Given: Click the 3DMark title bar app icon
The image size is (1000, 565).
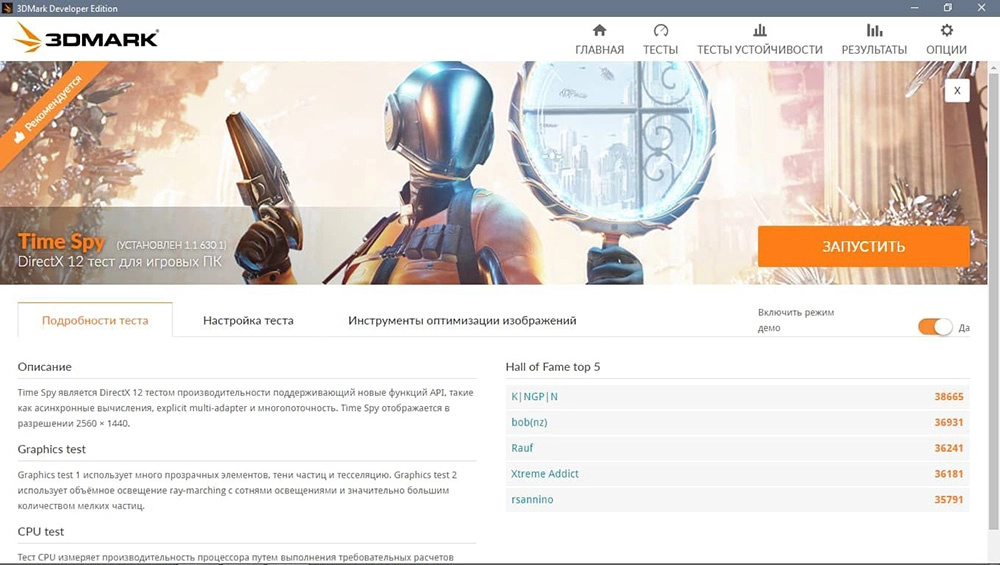Looking at the screenshot, I should pyautogui.click(x=10, y=8).
